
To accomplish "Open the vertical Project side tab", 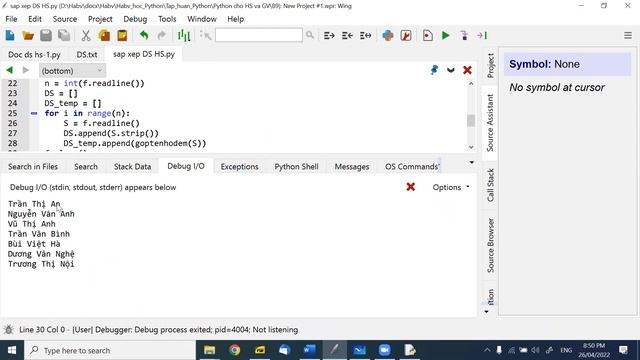I will tap(490, 66).
